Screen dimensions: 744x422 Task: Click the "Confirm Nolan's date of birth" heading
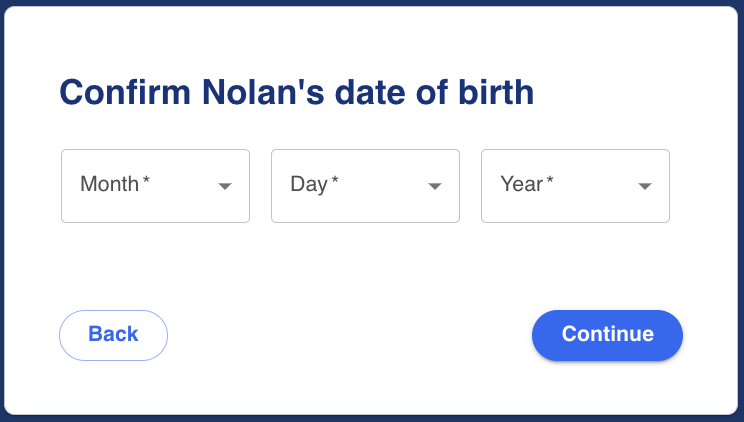coord(296,92)
